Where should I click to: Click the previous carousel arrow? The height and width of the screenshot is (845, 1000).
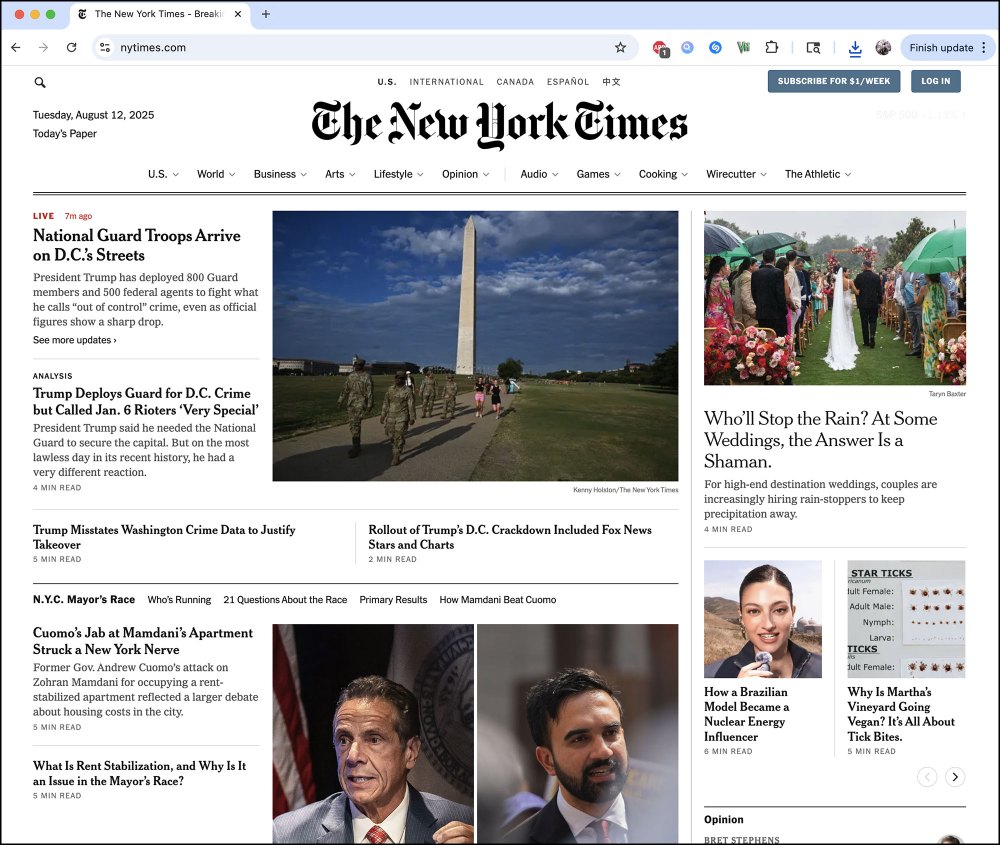tap(927, 777)
